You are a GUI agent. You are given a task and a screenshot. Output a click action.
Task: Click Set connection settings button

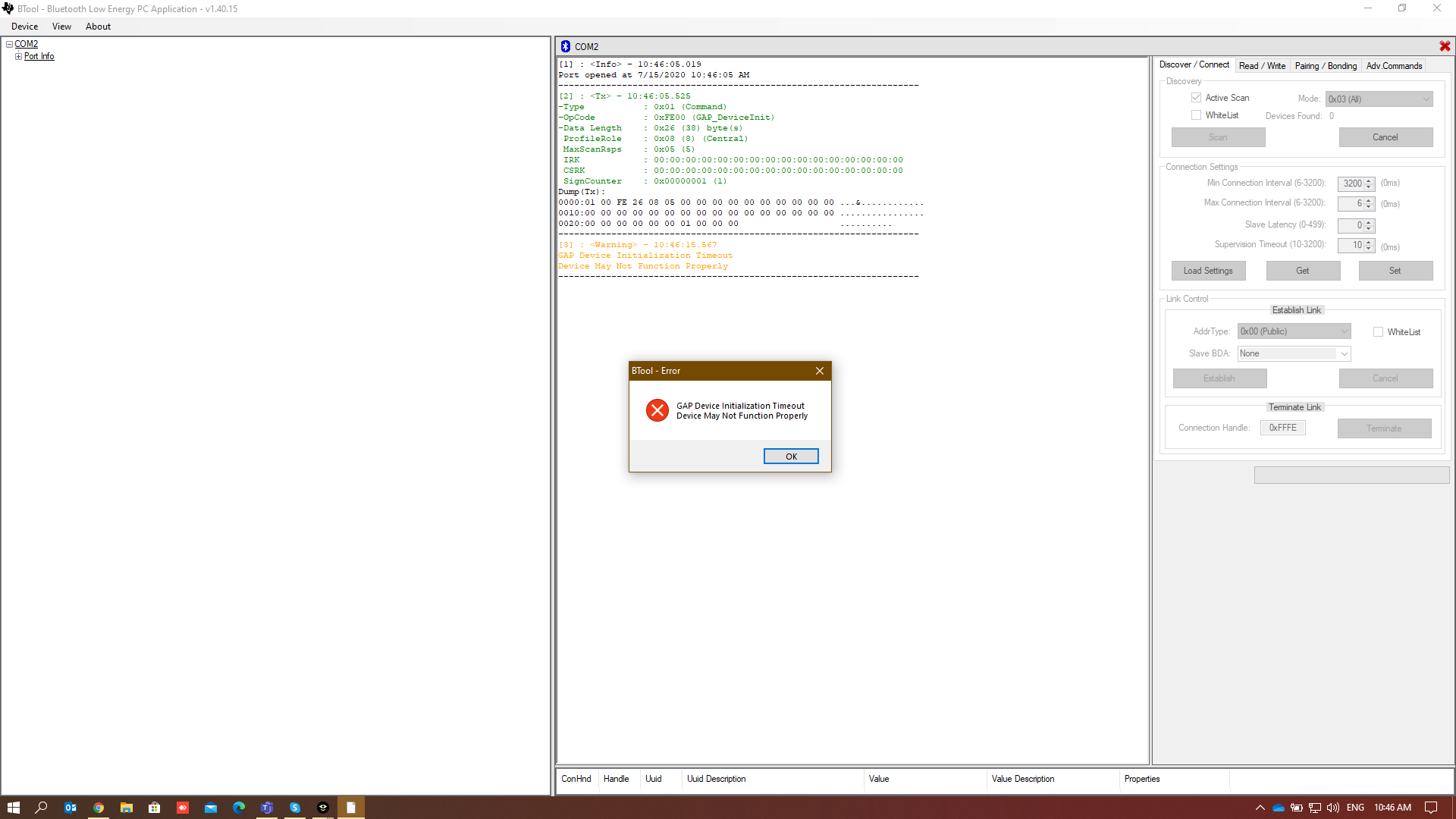coord(1395,271)
